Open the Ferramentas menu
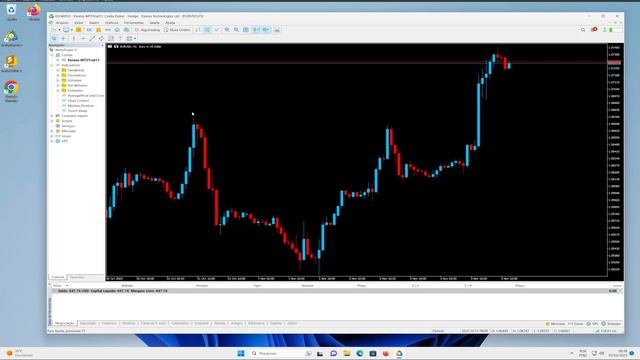 coord(133,23)
